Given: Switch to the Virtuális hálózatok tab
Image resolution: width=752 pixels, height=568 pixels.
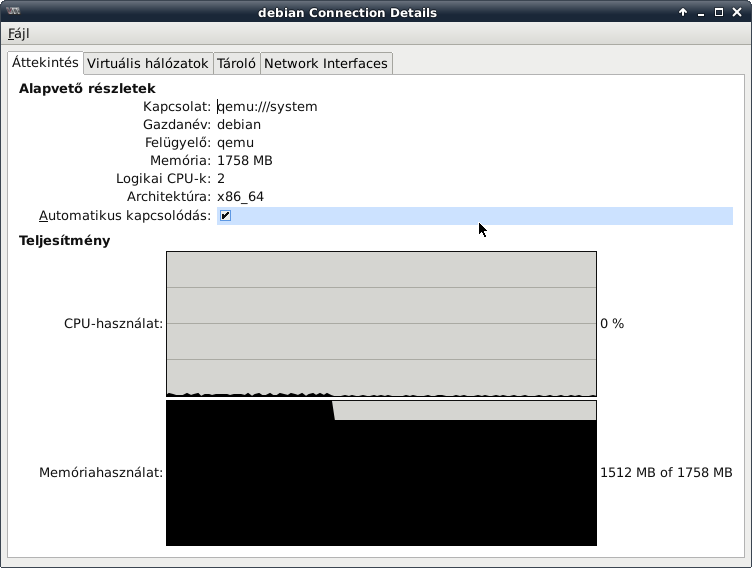Looking at the screenshot, I should point(147,63).
